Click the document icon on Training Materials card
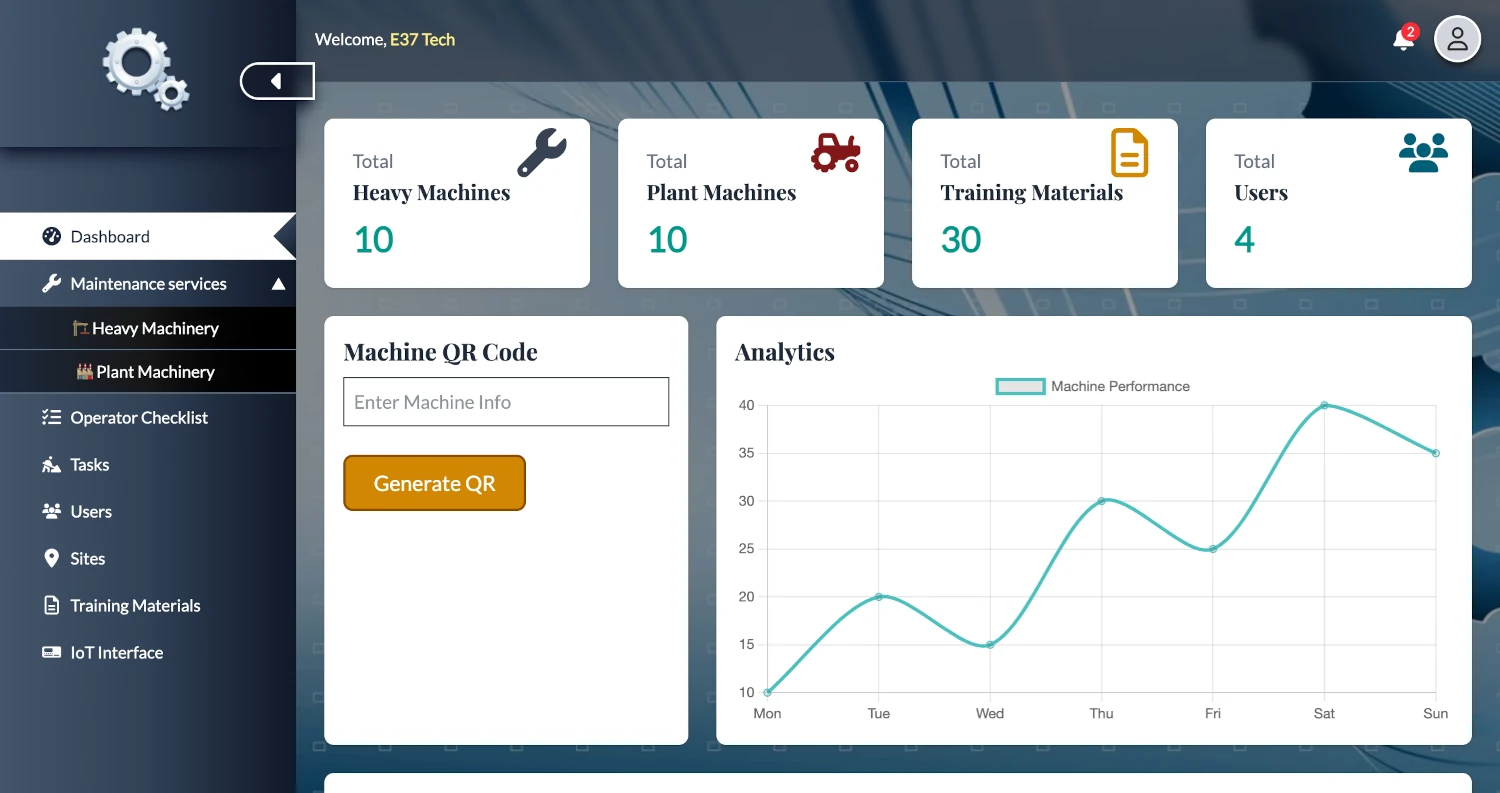Viewport: 1500px width, 793px height. tap(1130, 153)
